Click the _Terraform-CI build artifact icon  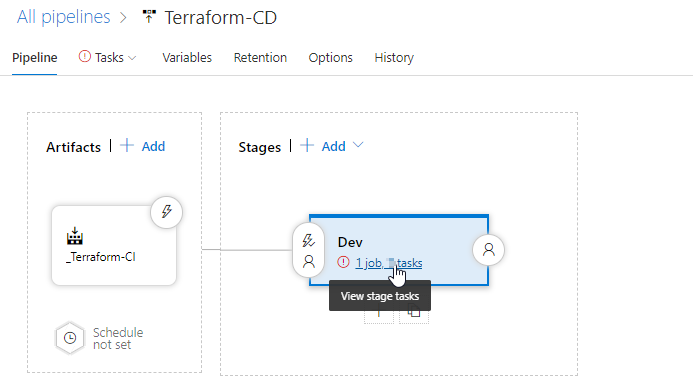(75, 236)
